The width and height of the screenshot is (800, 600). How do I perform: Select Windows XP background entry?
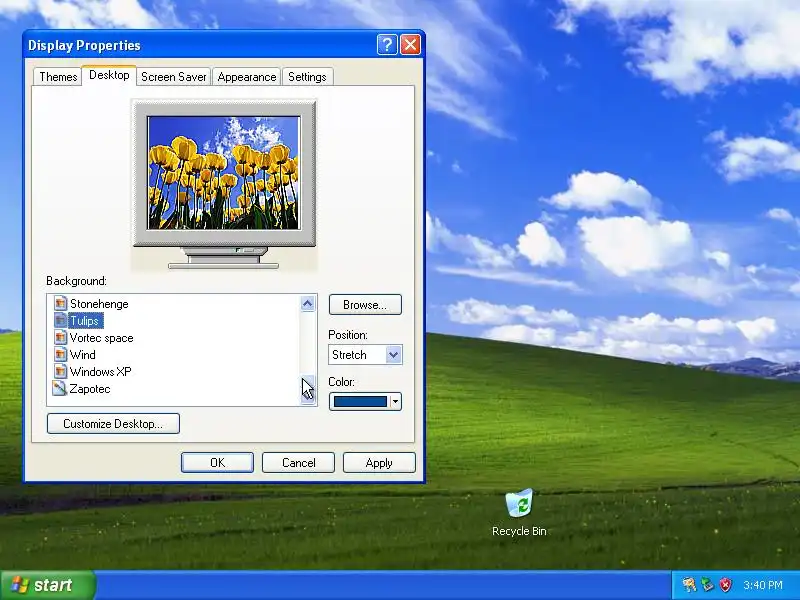coord(101,371)
